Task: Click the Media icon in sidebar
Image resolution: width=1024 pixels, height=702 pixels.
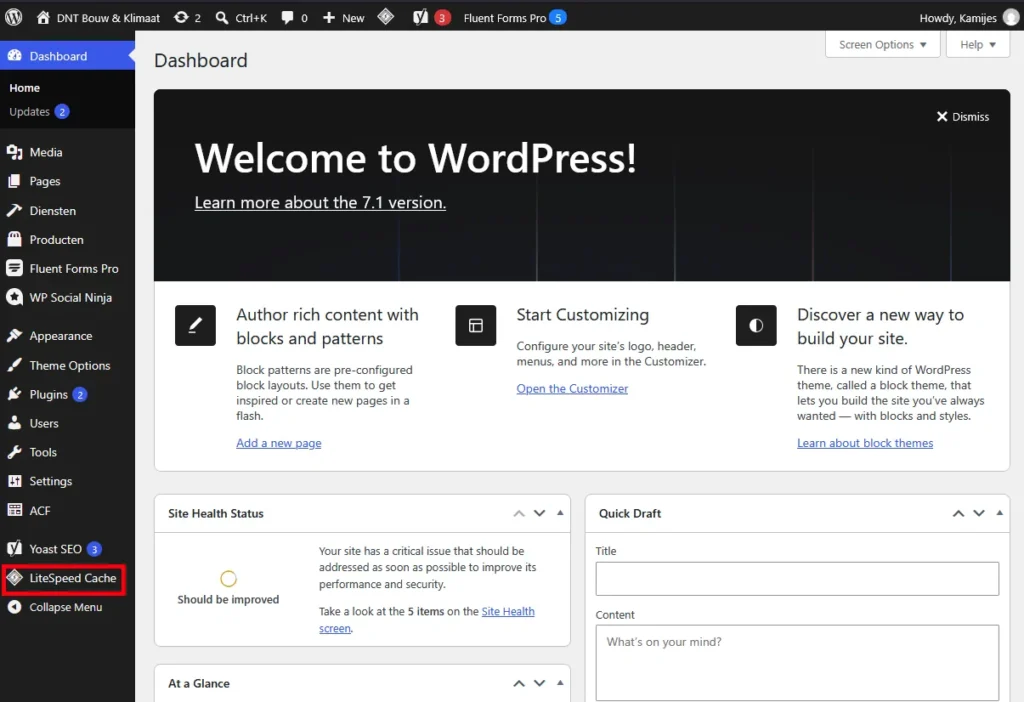Action: click(x=14, y=152)
